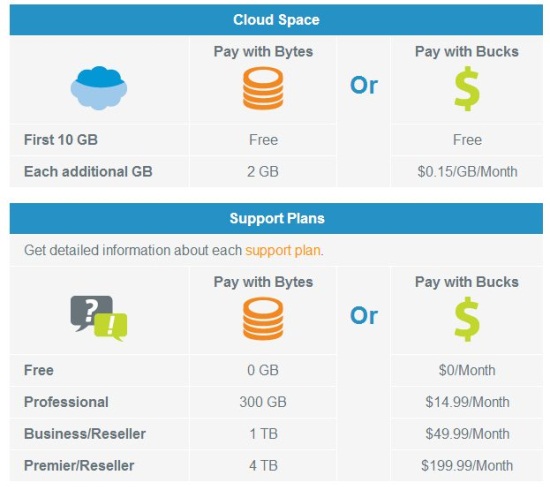Click the orange coin stack under Cloud Space
The width and height of the screenshot is (550, 490).
pyautogui.click(x=263, y=88)
